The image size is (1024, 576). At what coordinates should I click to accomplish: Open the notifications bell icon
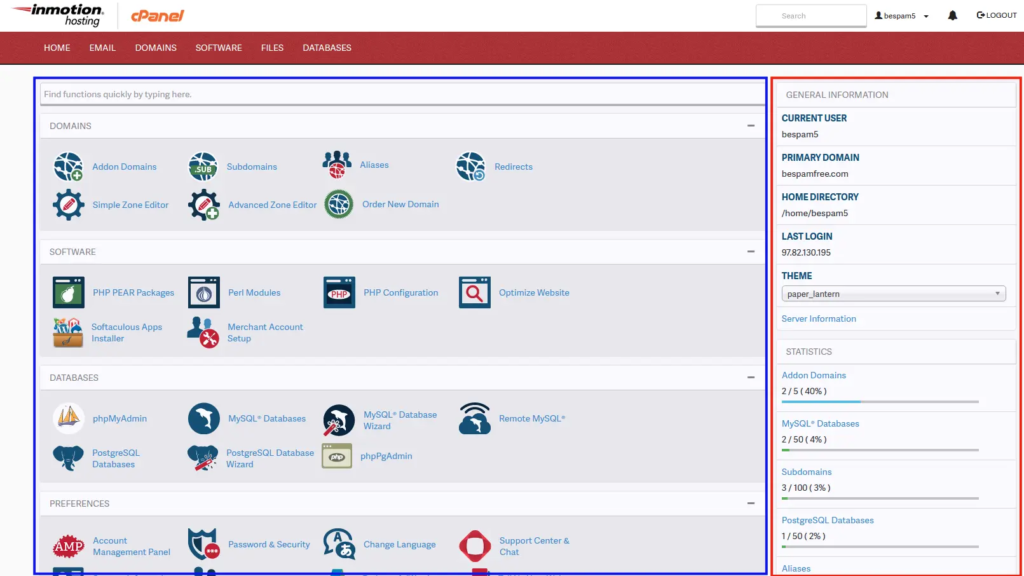(x=952, y=16)
